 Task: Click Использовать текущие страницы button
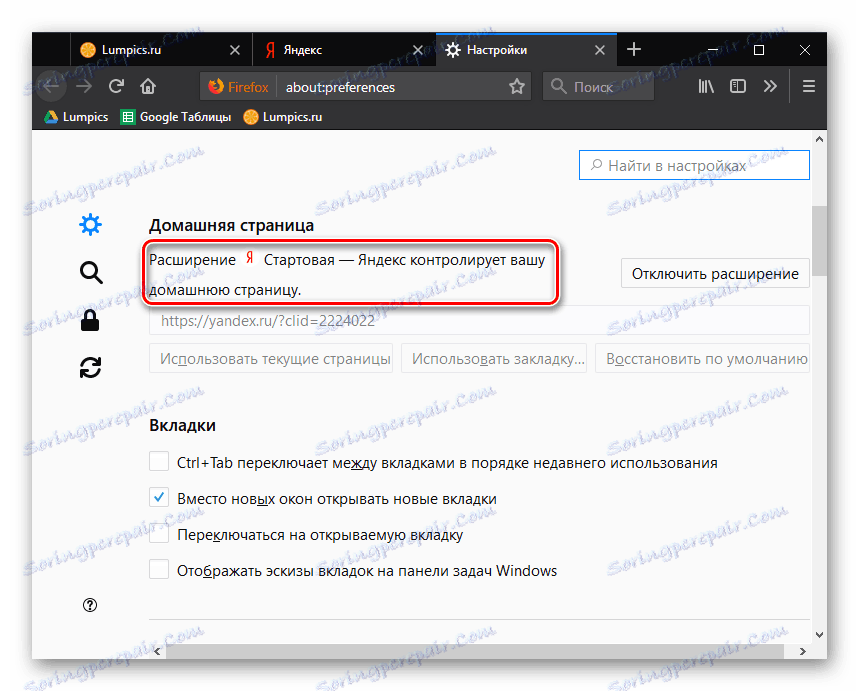(271, 358)
